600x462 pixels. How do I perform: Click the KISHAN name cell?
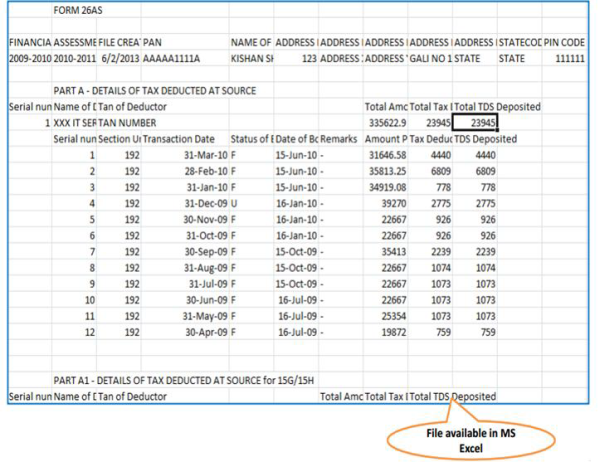pyautogui.click(x=251, y=60)
